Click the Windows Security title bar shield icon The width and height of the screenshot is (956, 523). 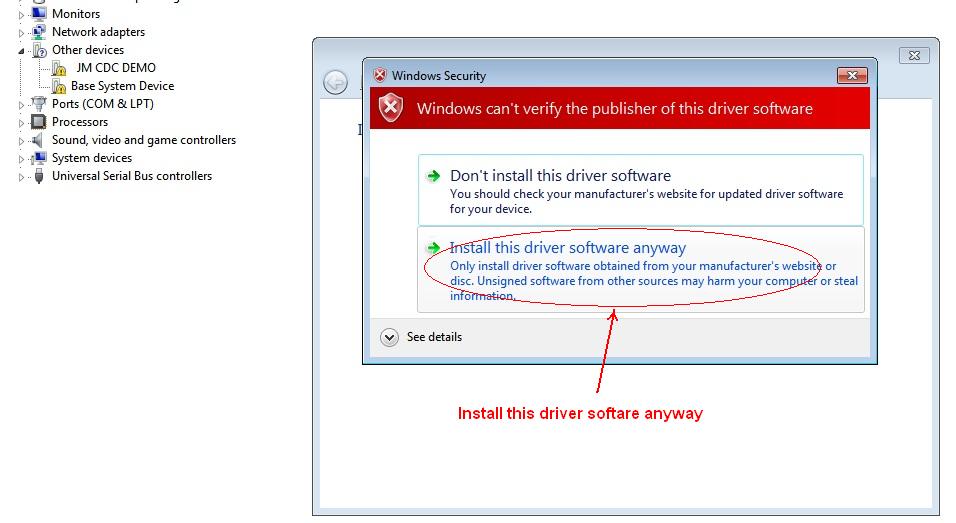(x=380, y=76)
